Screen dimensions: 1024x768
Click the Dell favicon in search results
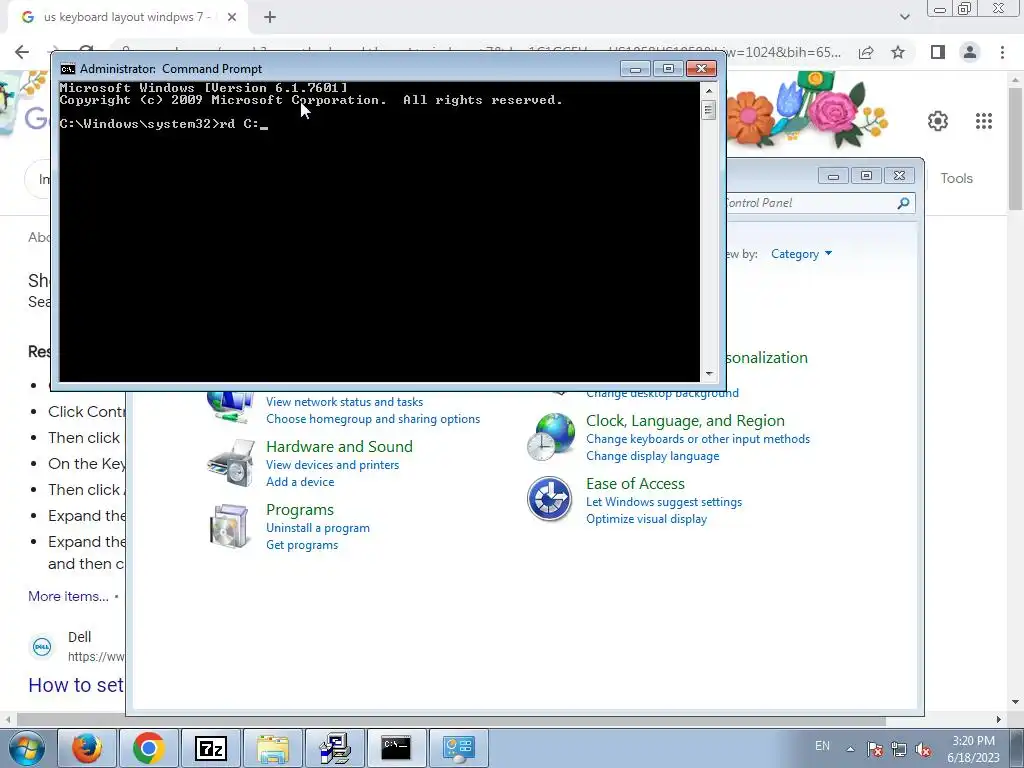42,647
